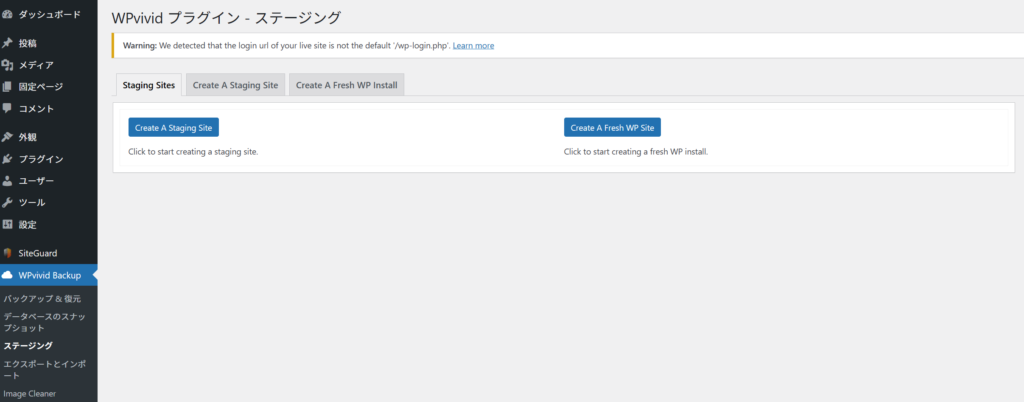The height and width of the screenshot is (402, 1024).
Task: Click the SiteGuard shield icon
Action: [x=8, y=253]
